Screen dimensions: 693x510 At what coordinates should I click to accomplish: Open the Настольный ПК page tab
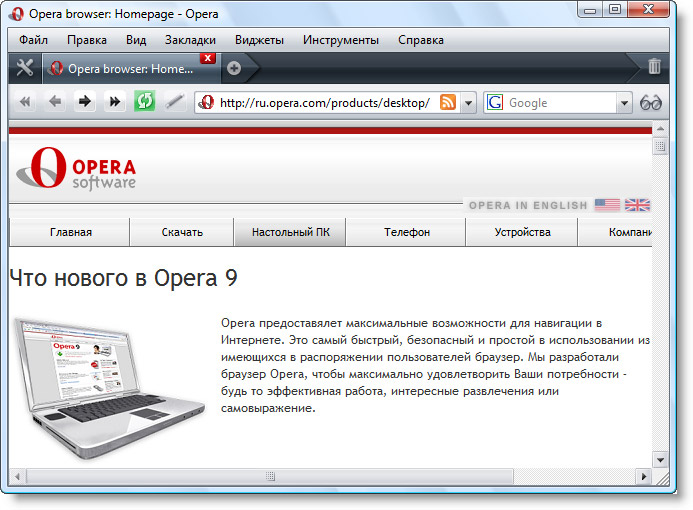click(x=290, y=232)
